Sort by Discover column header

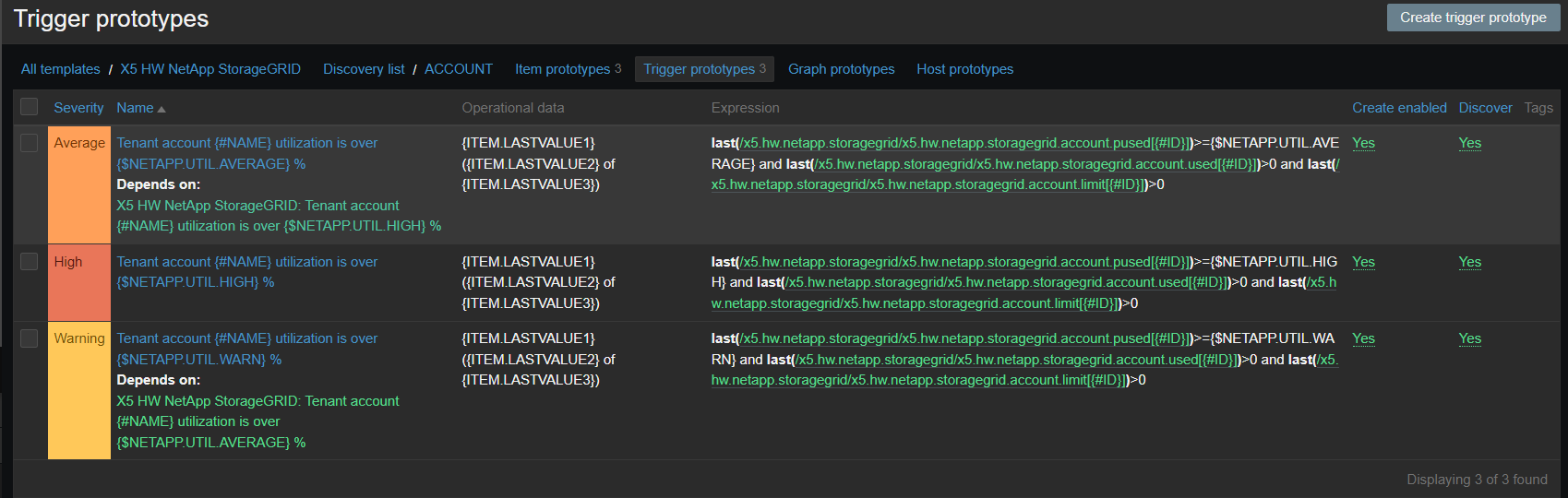point(1484,108)
